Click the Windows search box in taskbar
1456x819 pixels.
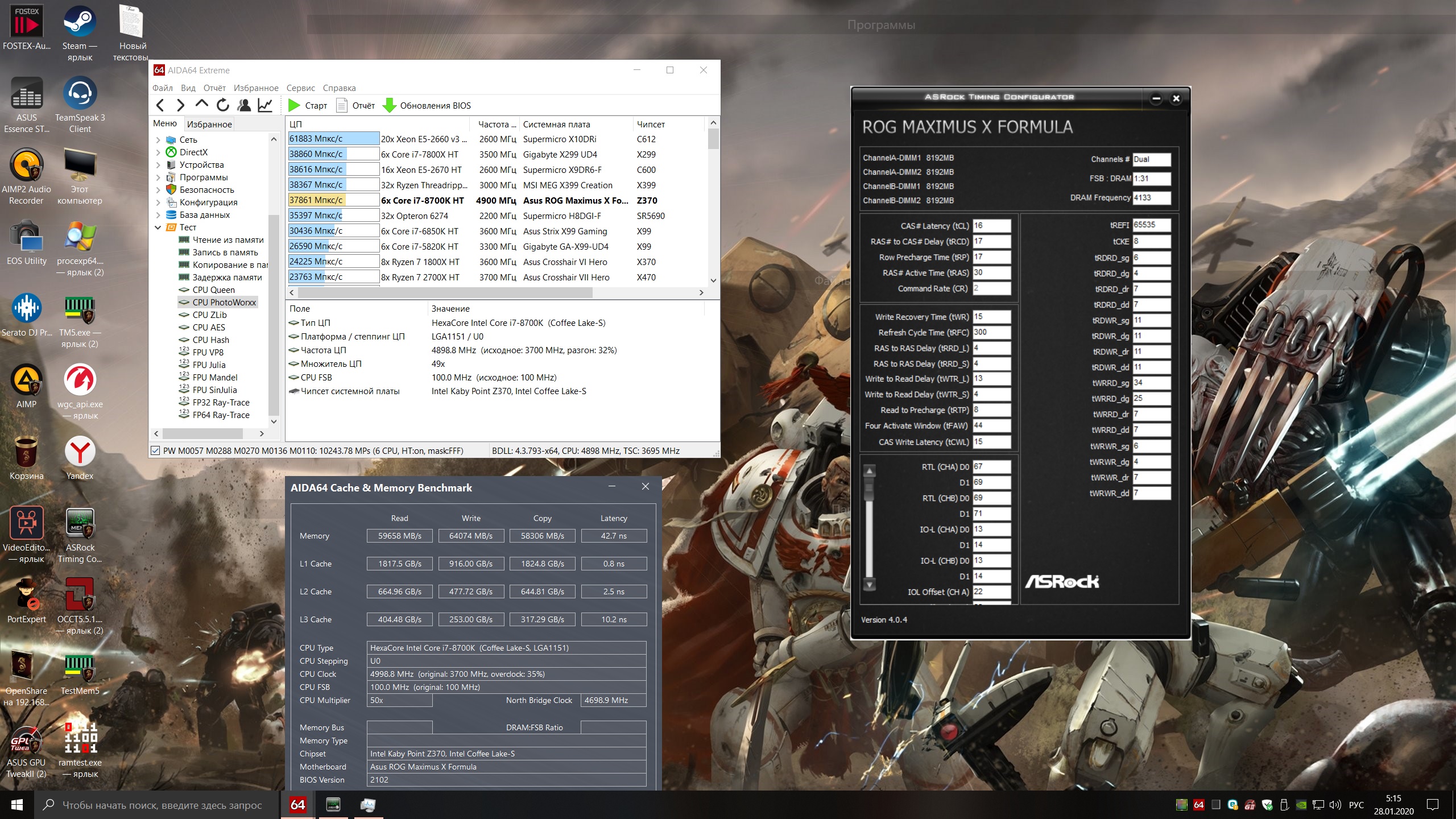162,805
